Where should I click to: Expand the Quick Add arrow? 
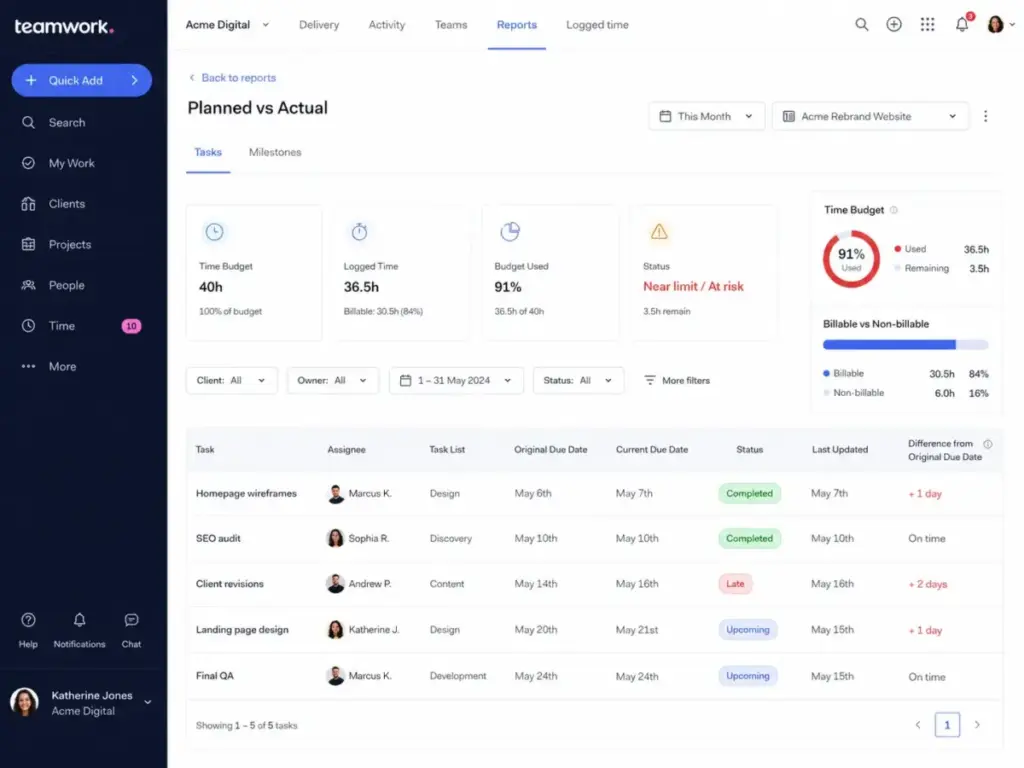click(x=135, y=80)
